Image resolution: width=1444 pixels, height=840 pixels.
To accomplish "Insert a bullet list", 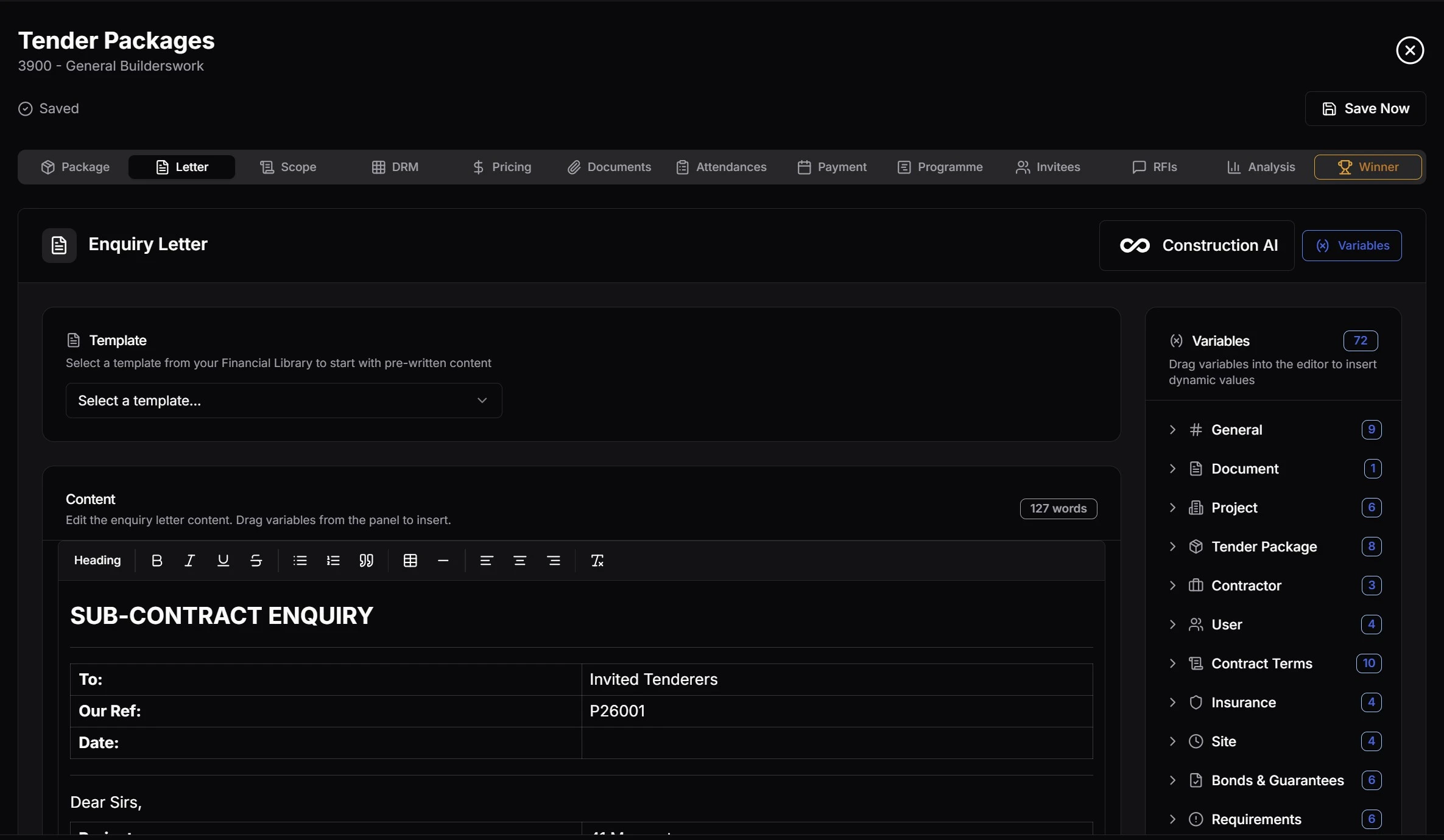I will [x=300, y=561].
